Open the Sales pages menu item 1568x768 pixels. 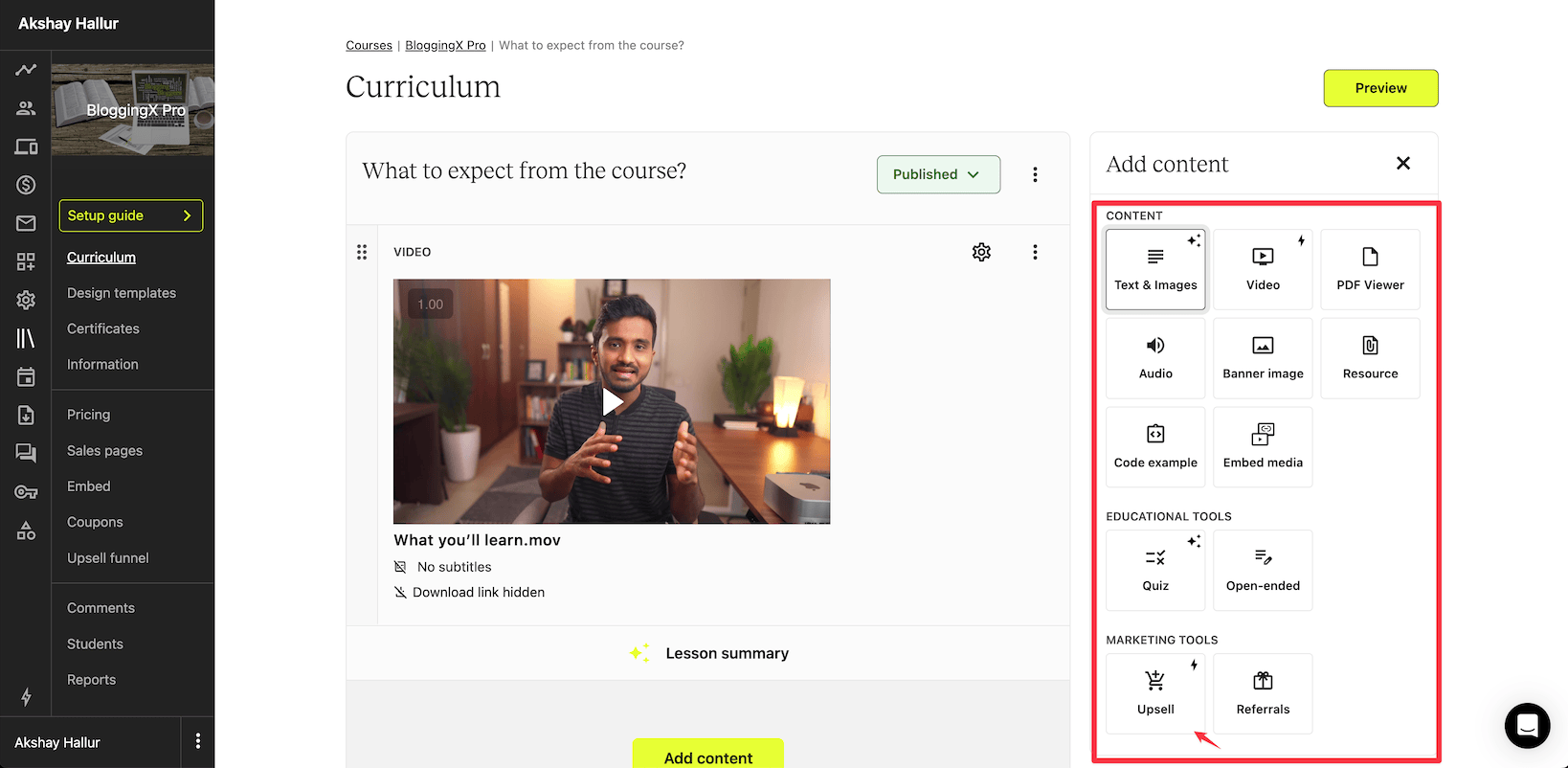coord(104,451)
